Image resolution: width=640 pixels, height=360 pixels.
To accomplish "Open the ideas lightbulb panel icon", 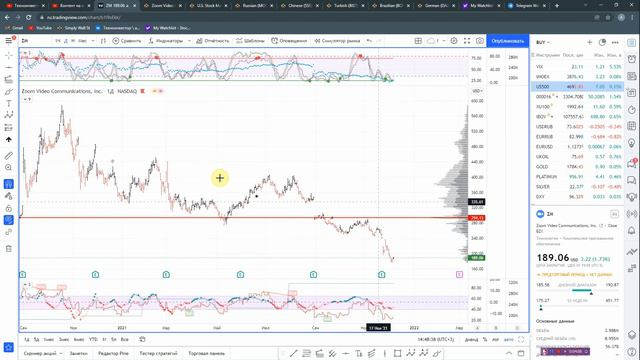I will 632,143.
